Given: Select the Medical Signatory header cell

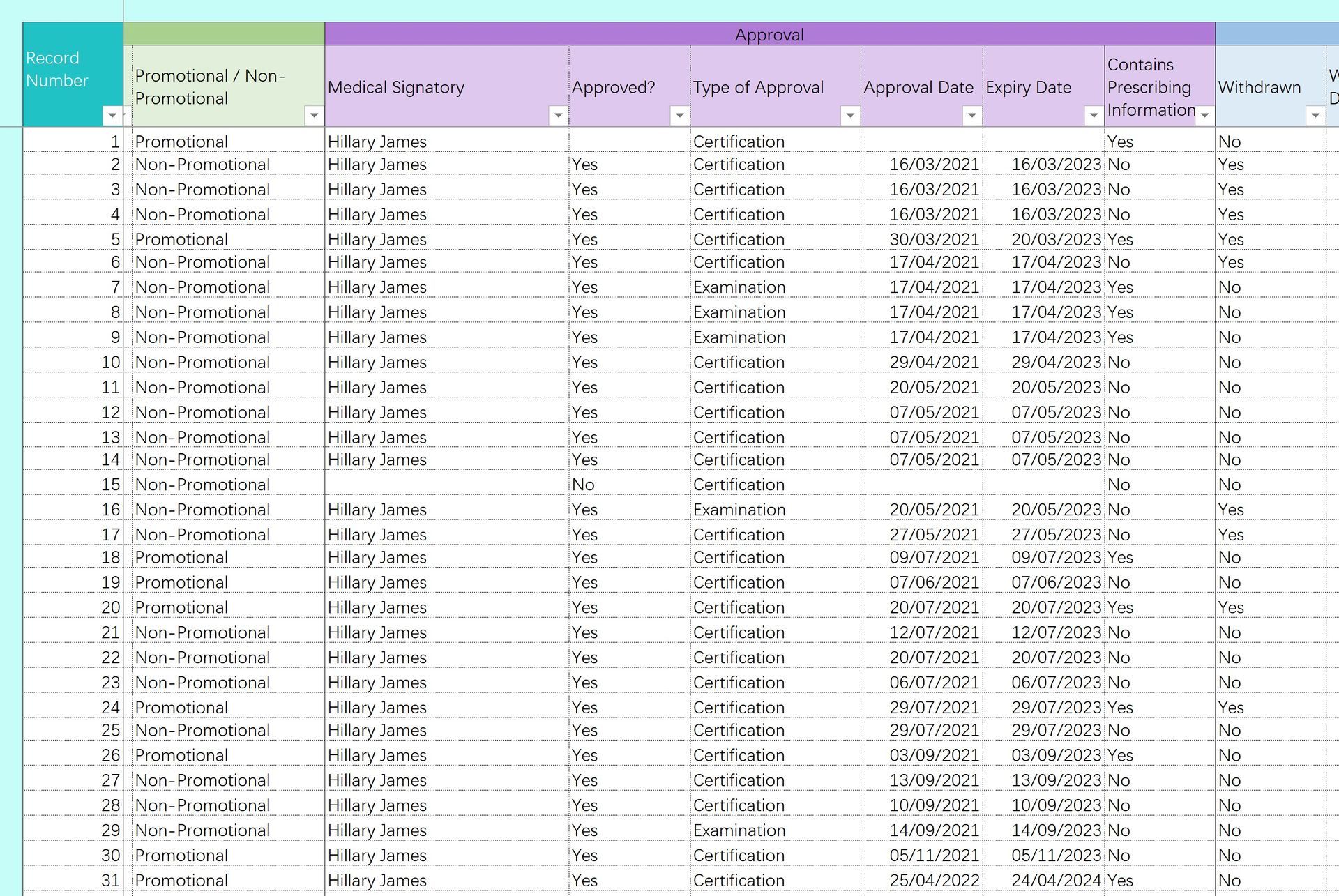Looking at the screenshot, I should [447, 86].
